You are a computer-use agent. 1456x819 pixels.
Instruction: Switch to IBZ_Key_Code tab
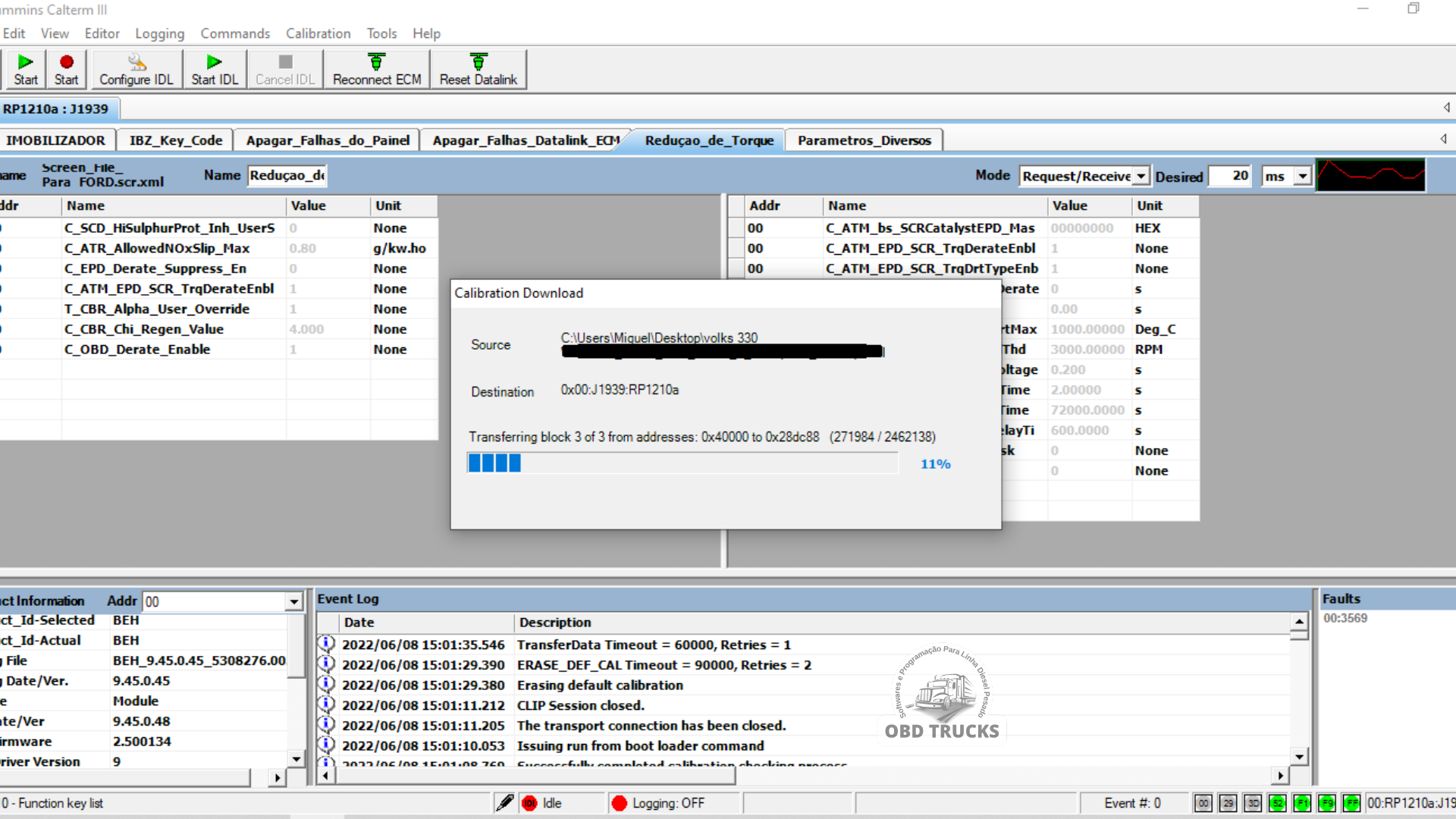(x=176, y=140)
